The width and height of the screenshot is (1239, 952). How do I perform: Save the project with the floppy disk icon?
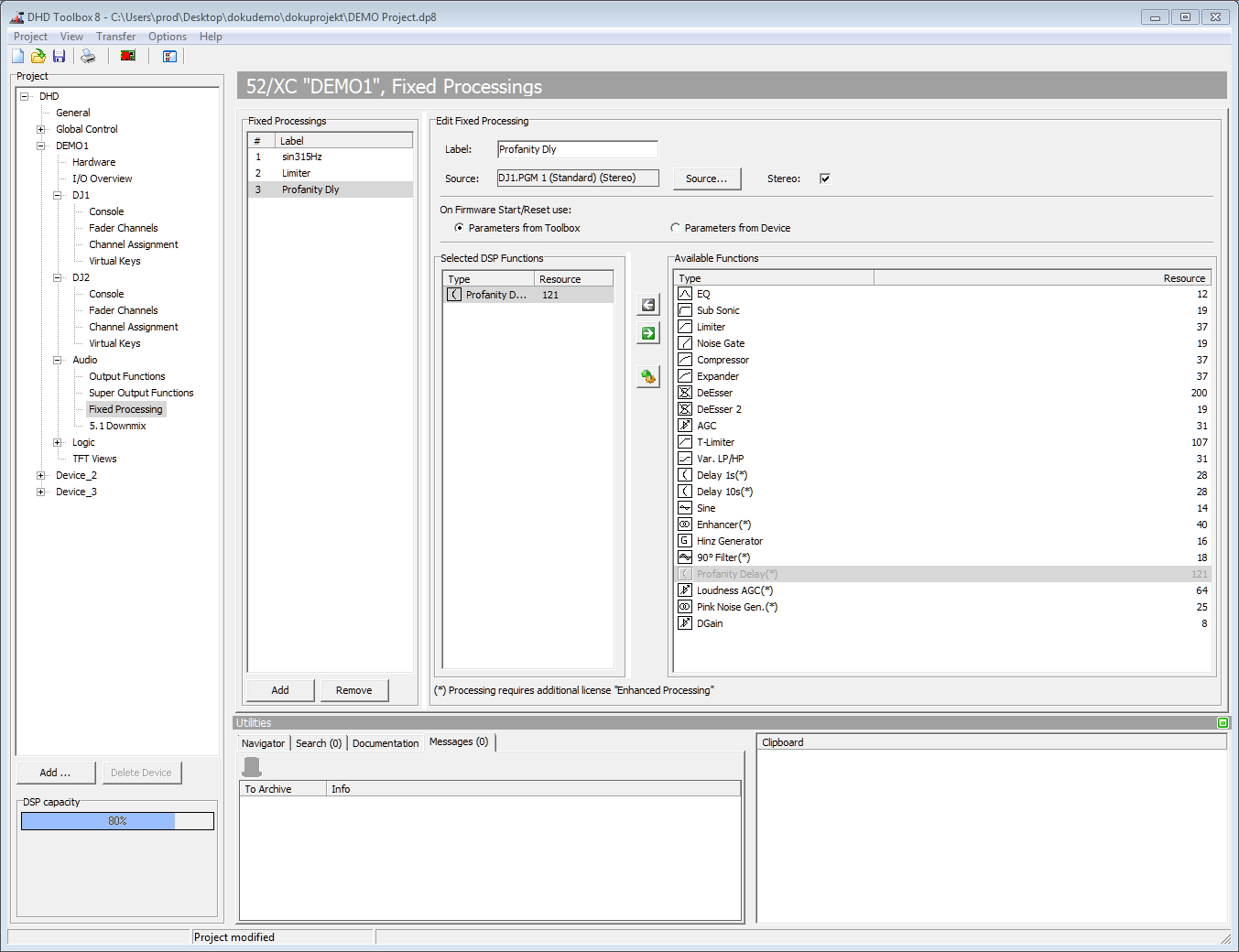coord(59,56)
